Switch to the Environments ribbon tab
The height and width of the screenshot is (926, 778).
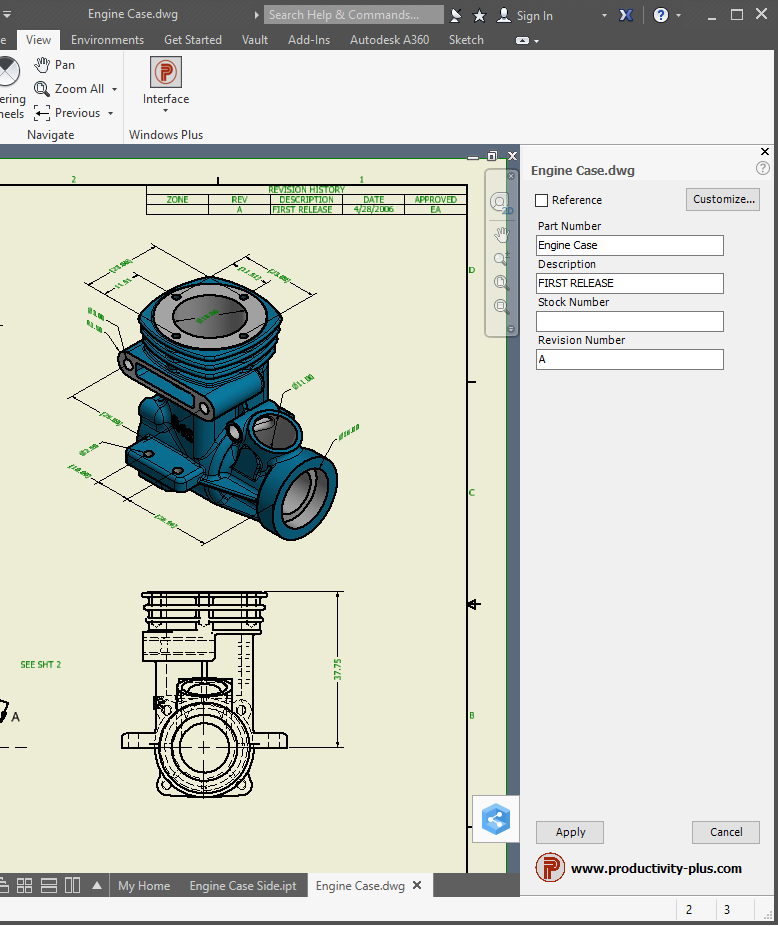[x=107, y=40]
